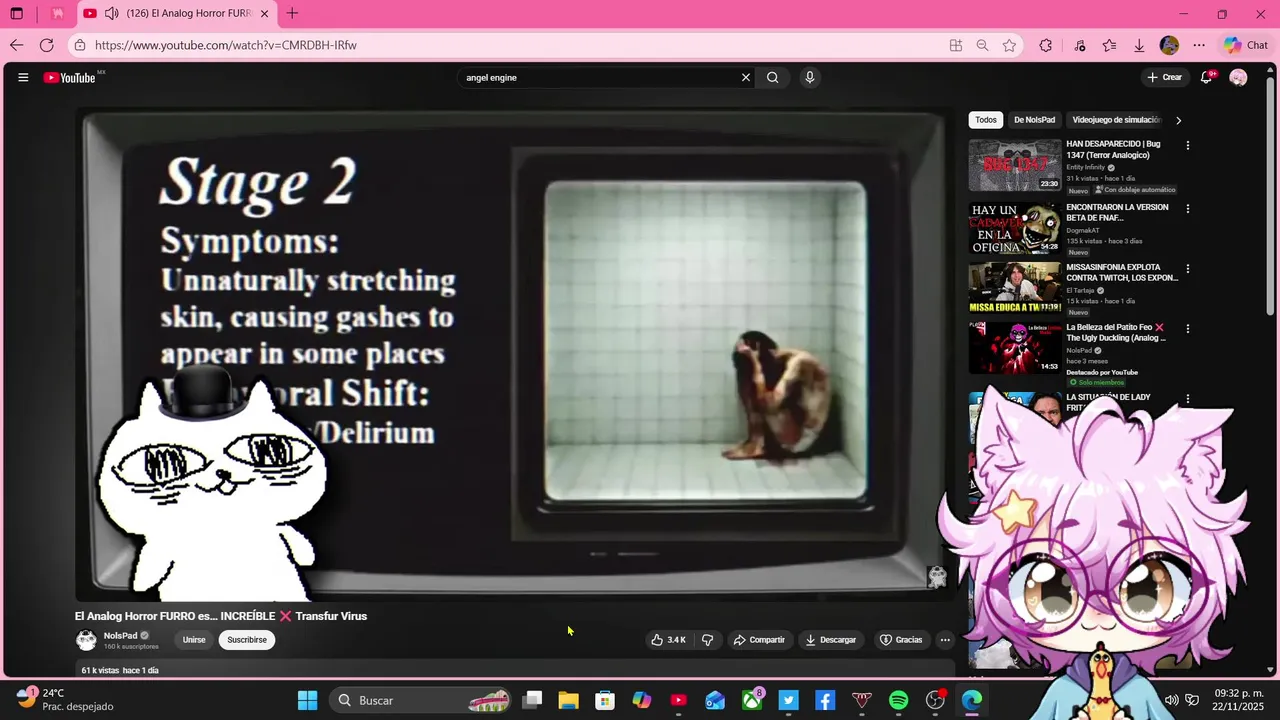The width and height of the screenshot is (1280, 720).
Task: Open options for LA SITUACIÓN DE LADY video
Action: click(1187, 399)
